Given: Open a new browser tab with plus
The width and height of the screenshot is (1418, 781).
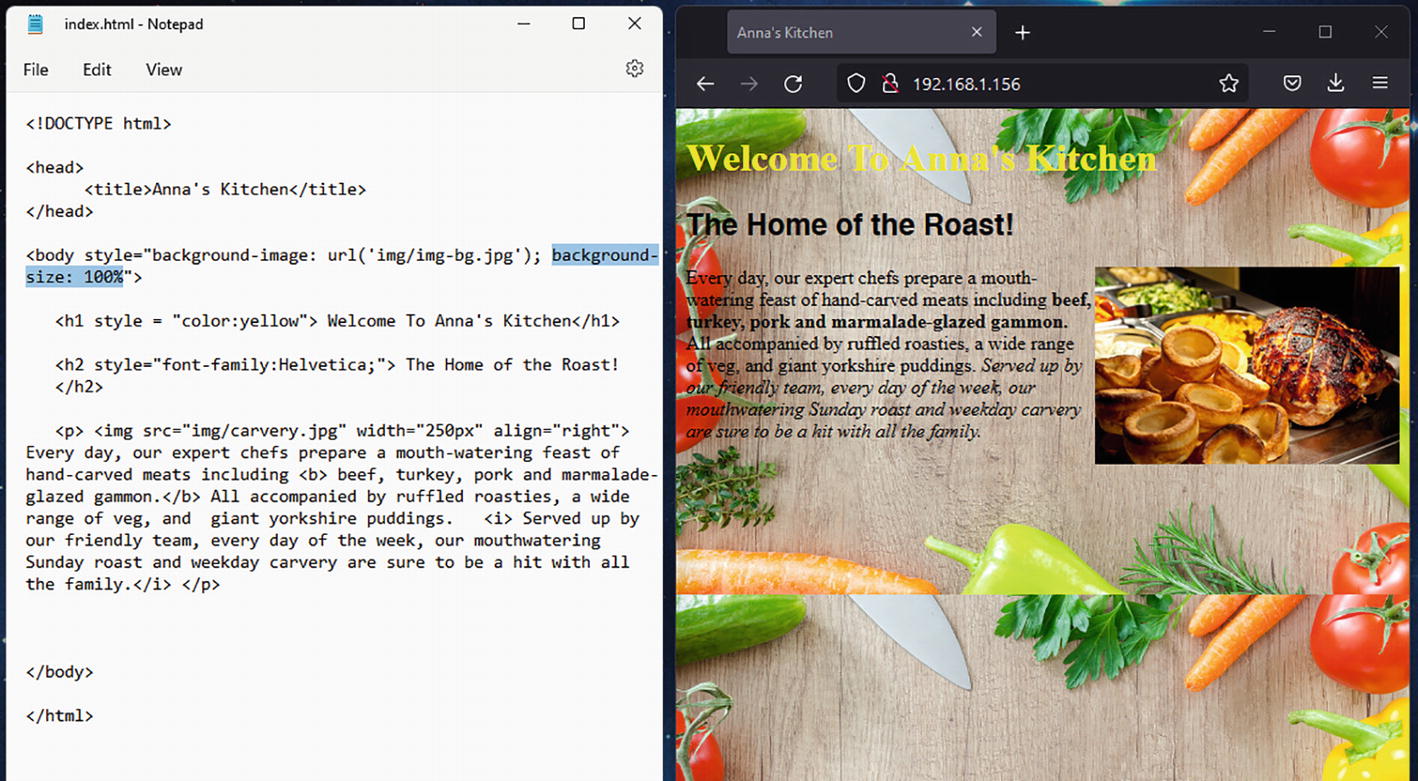Looking at the screenshot, I should (1022, 33).
